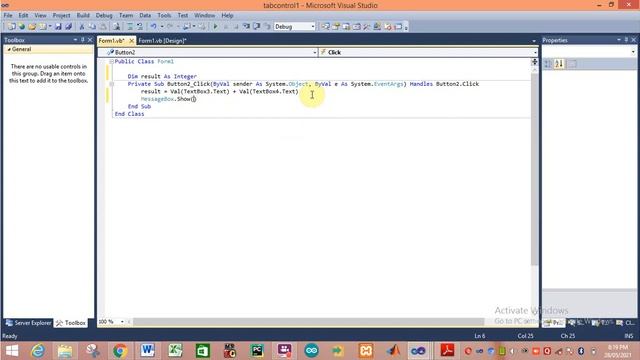Switch to the Server Explorer tab
This screenshot has width=640, height=360.
28,323
